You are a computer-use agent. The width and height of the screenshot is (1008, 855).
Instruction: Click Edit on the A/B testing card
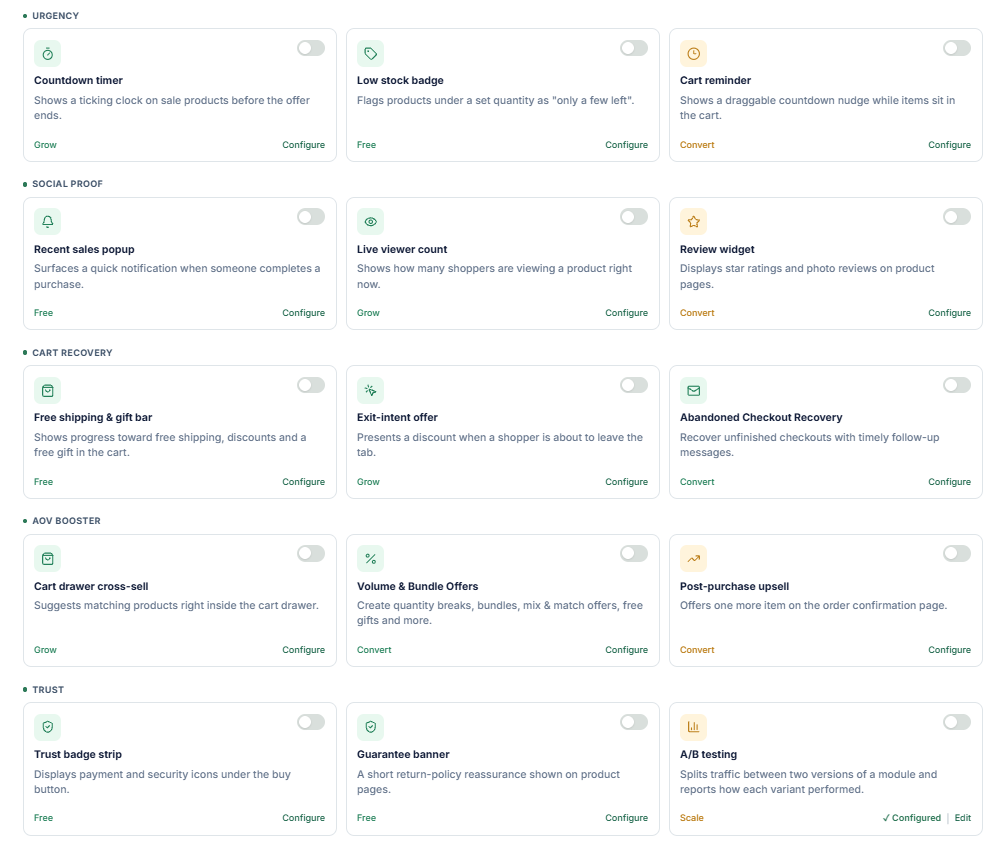962,818
